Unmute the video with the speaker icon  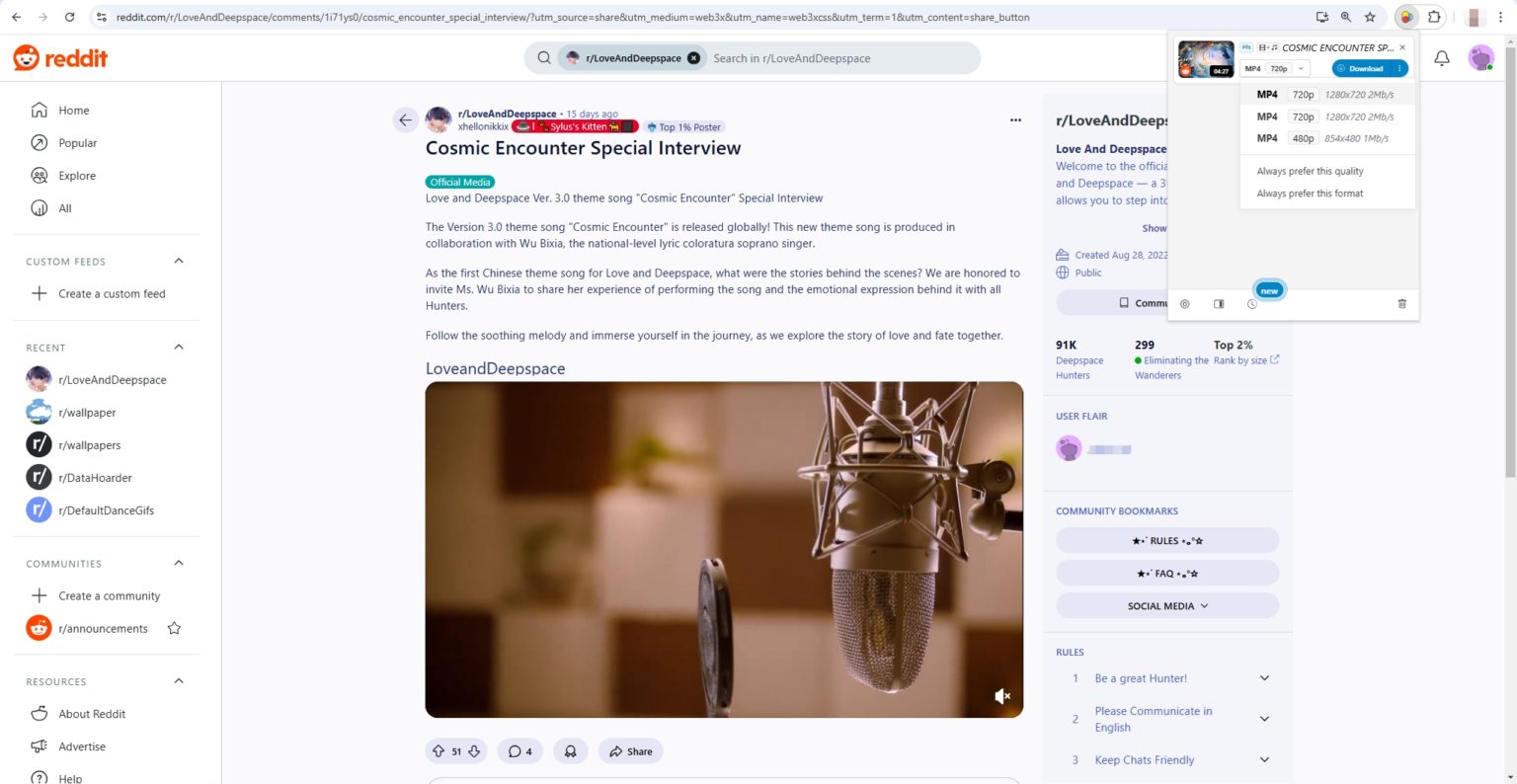[x=1002, y=696]
